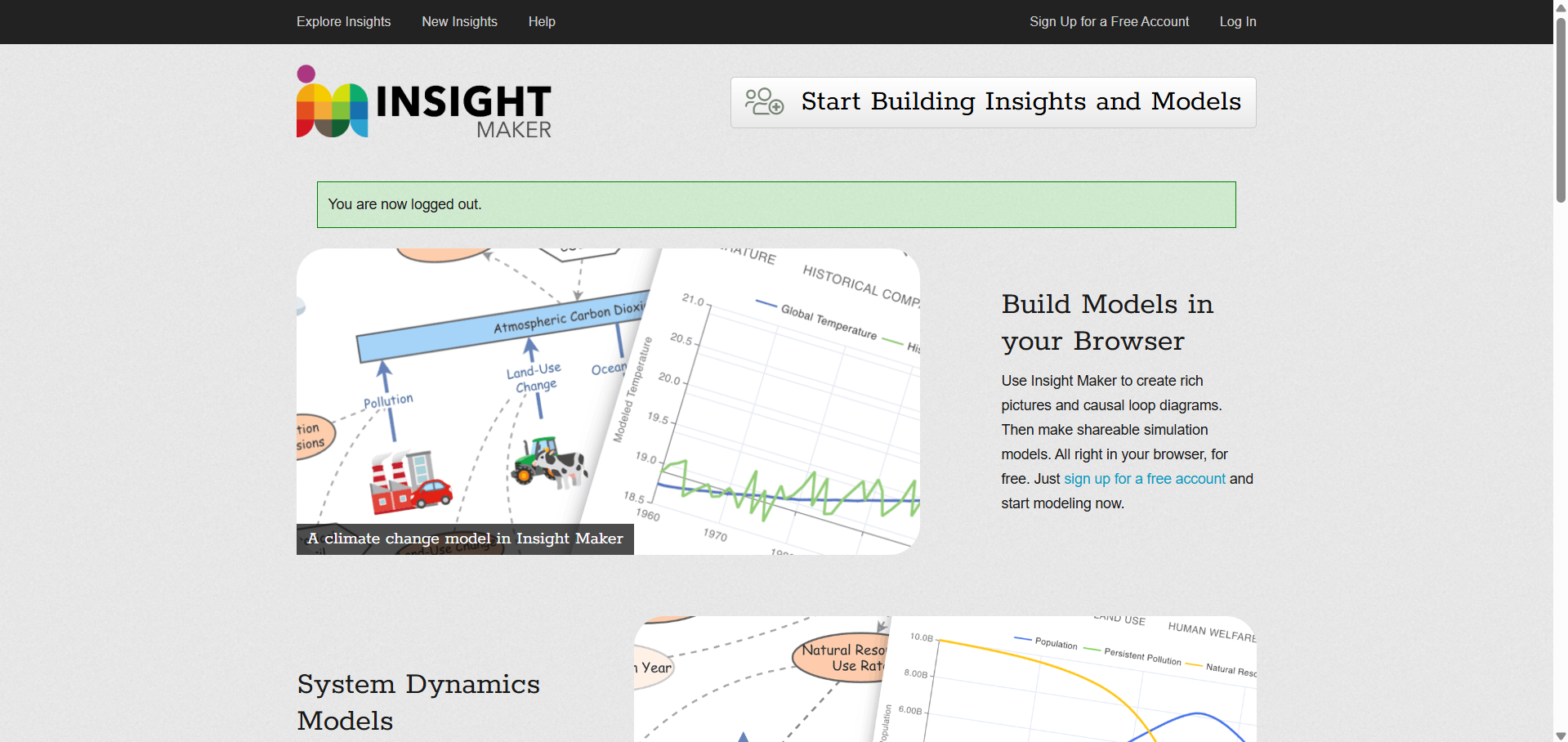This screenshot has height=742, width=1568.
Task: Click the 'sign up for a free account' link
Action: pos(1144,479)
